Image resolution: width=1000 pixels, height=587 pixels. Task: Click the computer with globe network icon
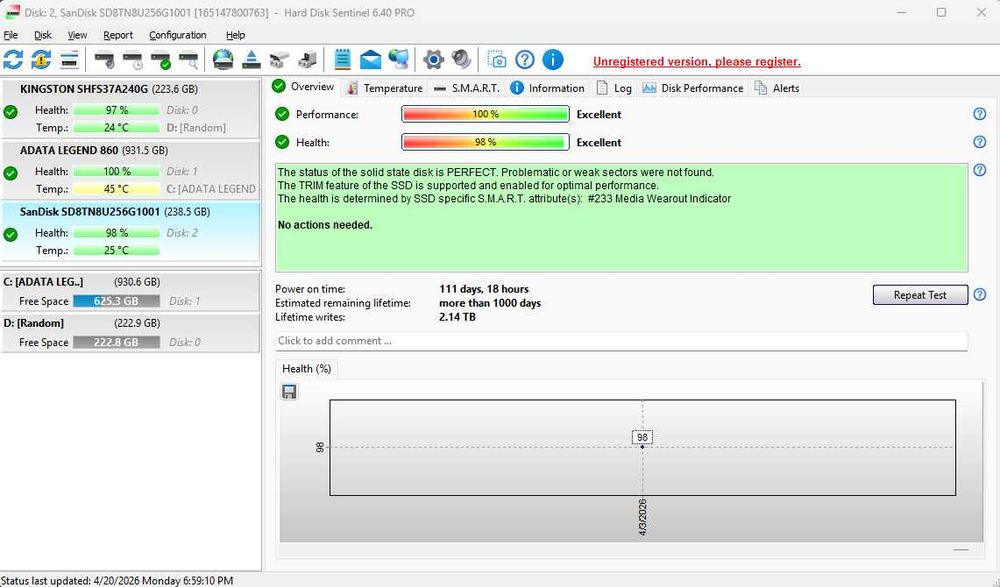point(399,60)
